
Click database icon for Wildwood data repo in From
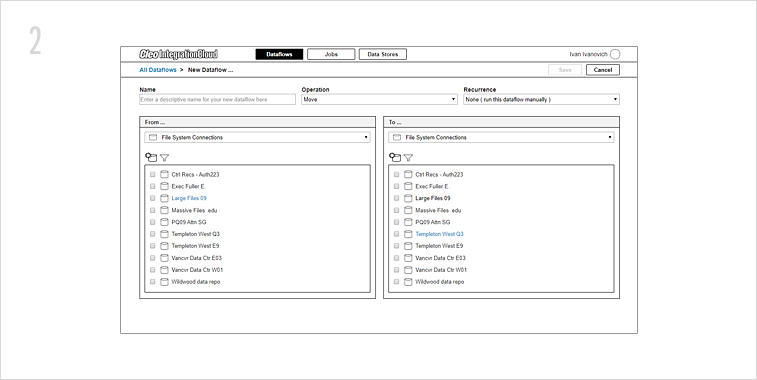coord(164,281)
